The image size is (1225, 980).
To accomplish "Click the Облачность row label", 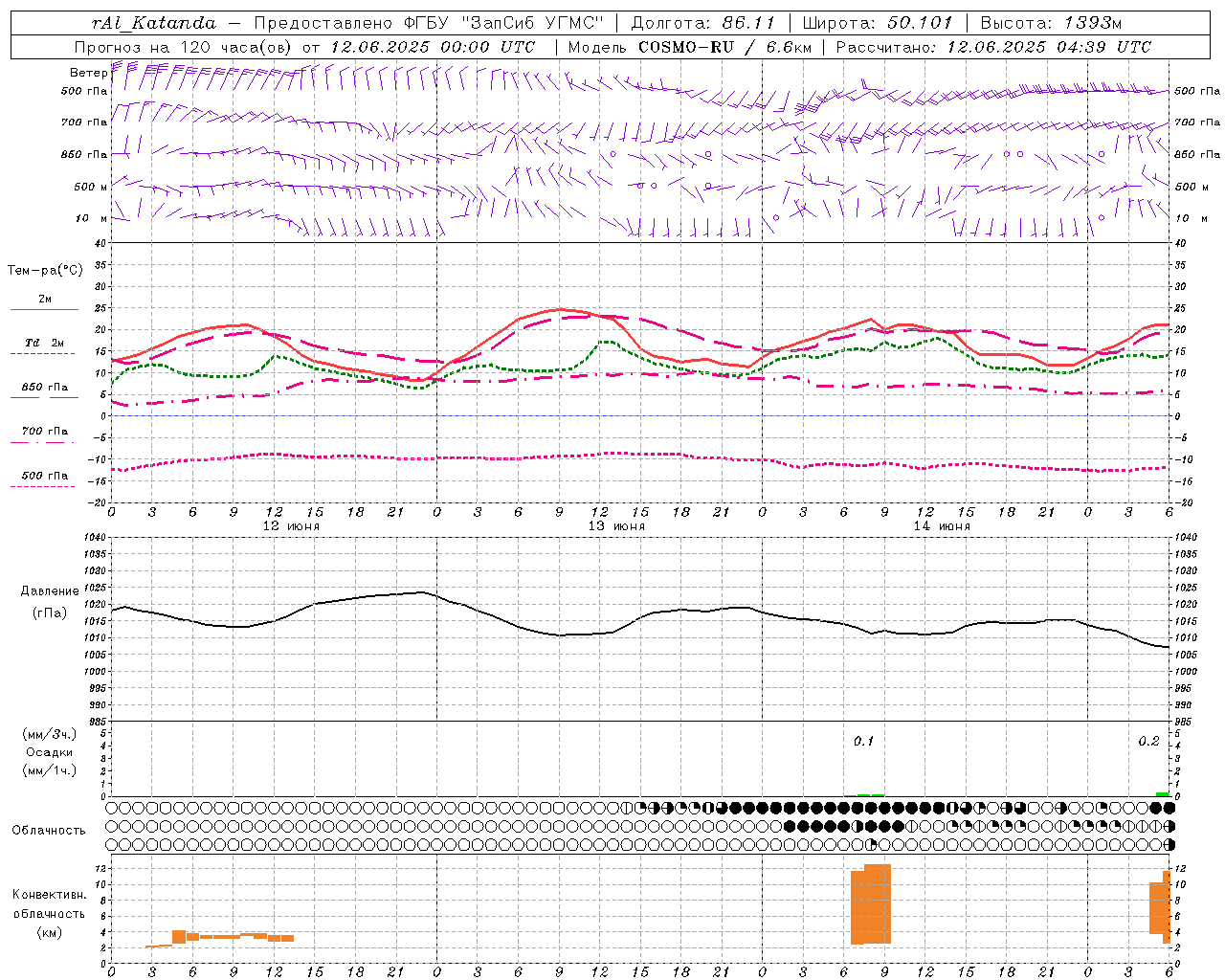I will point(49,831).
